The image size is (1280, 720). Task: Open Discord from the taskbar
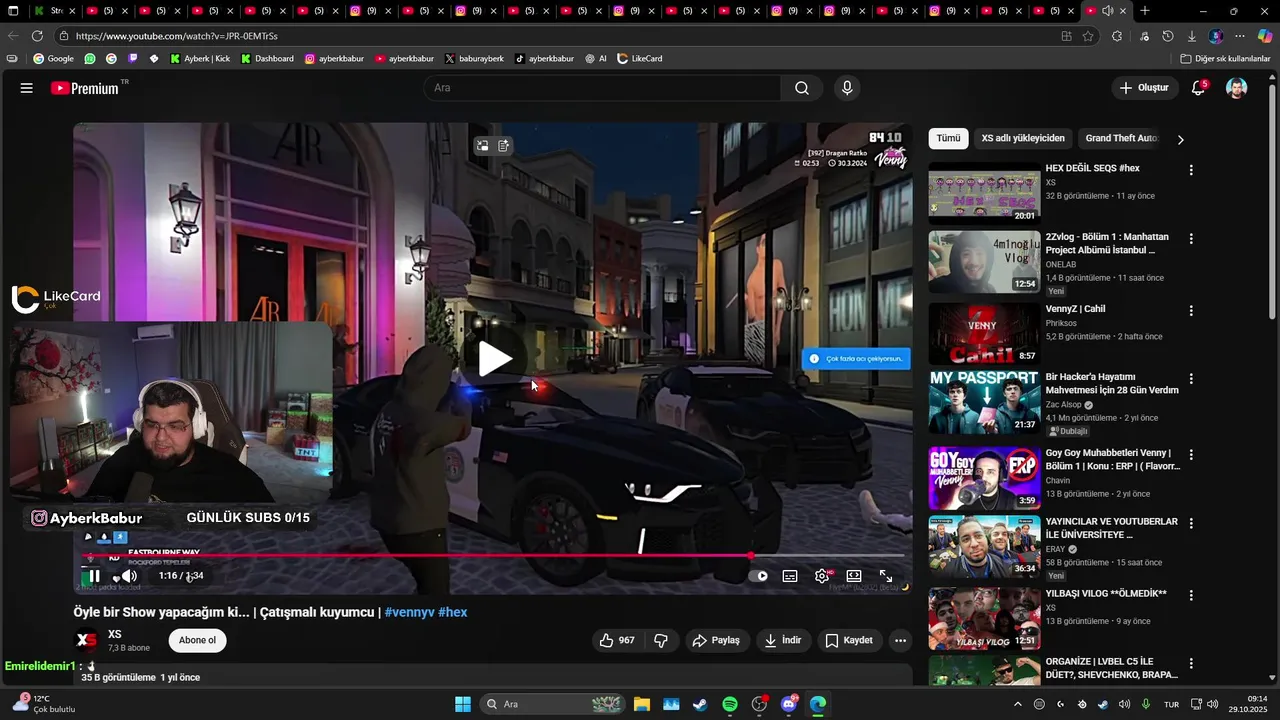789,704
